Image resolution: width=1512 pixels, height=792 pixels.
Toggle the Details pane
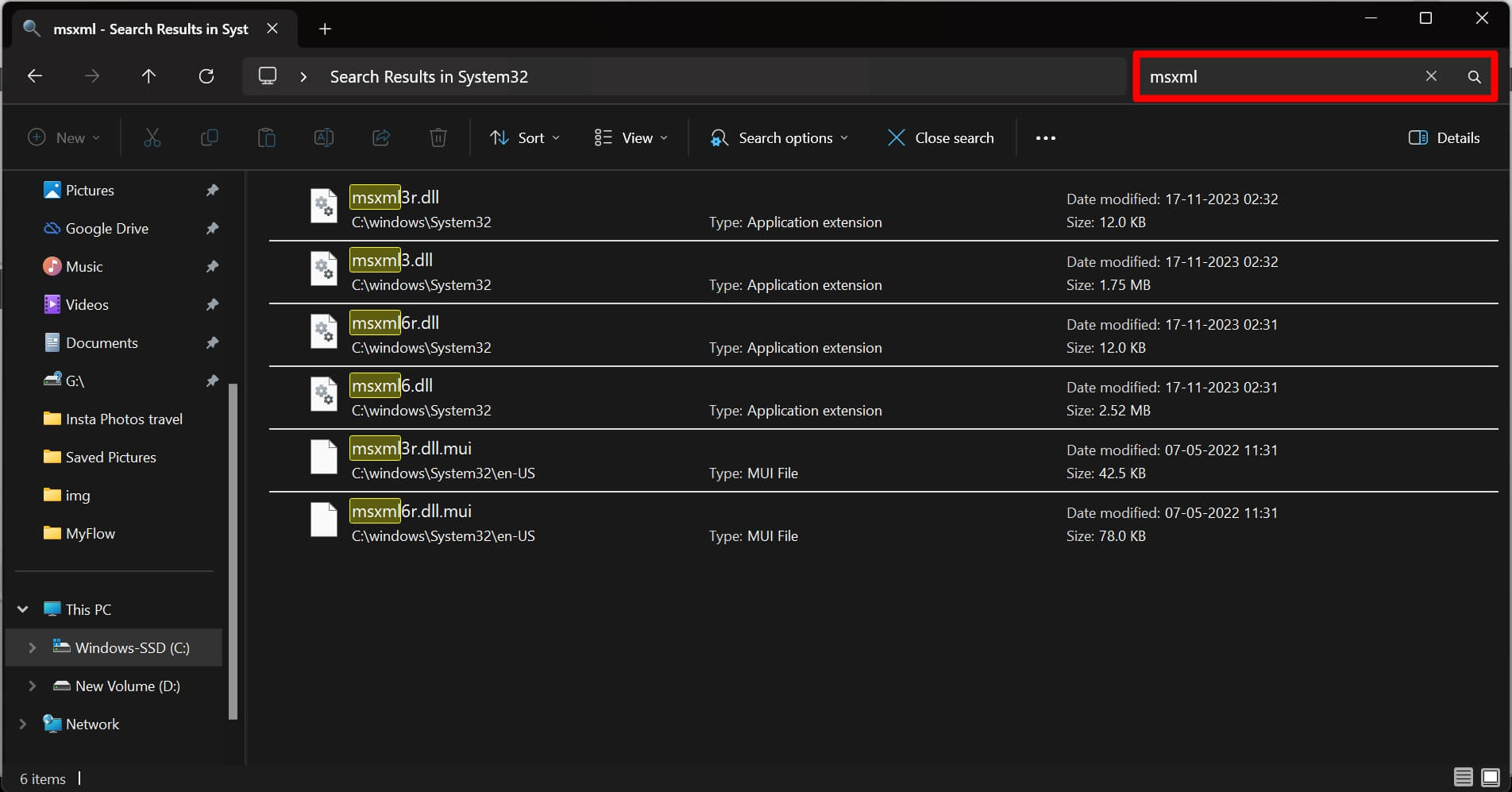[1444, 137]
